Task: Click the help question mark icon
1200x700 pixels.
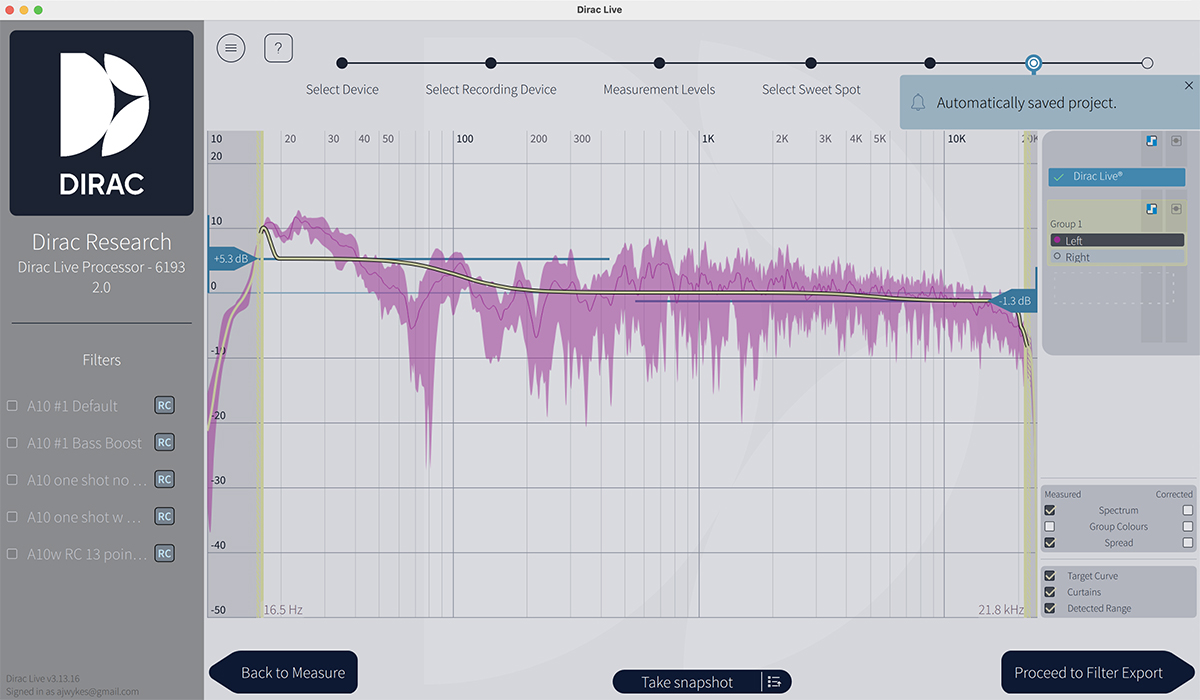Action: click(278, 47)
